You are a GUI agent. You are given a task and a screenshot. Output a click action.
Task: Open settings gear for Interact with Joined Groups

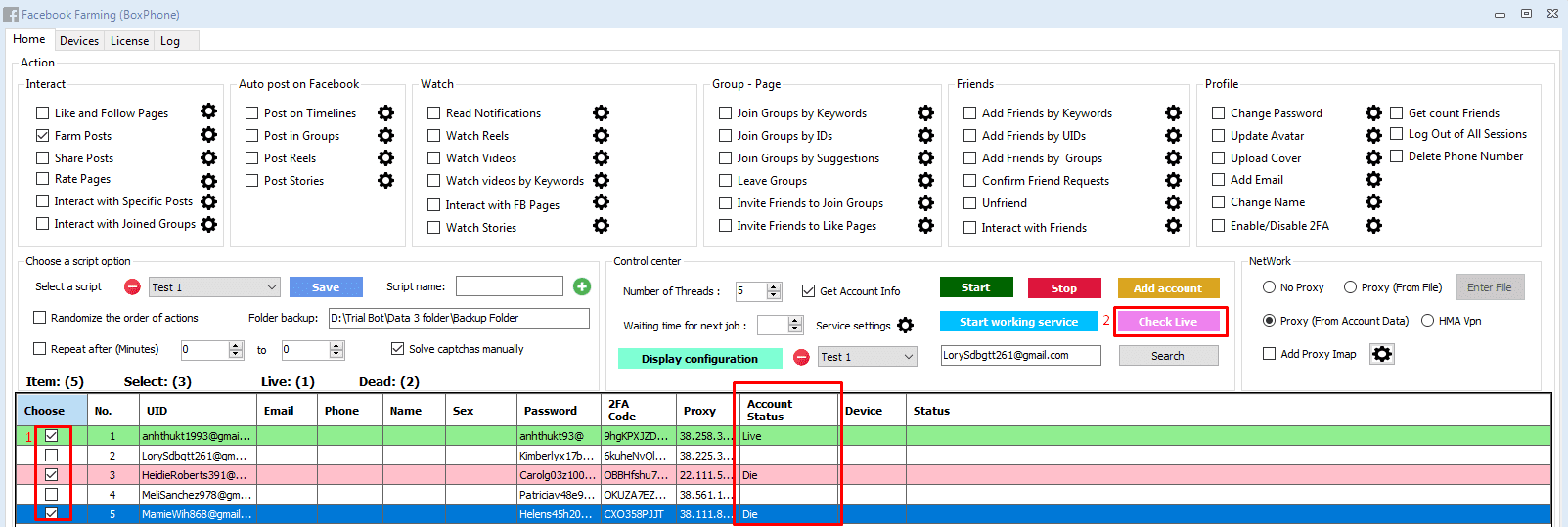[208, 224]
